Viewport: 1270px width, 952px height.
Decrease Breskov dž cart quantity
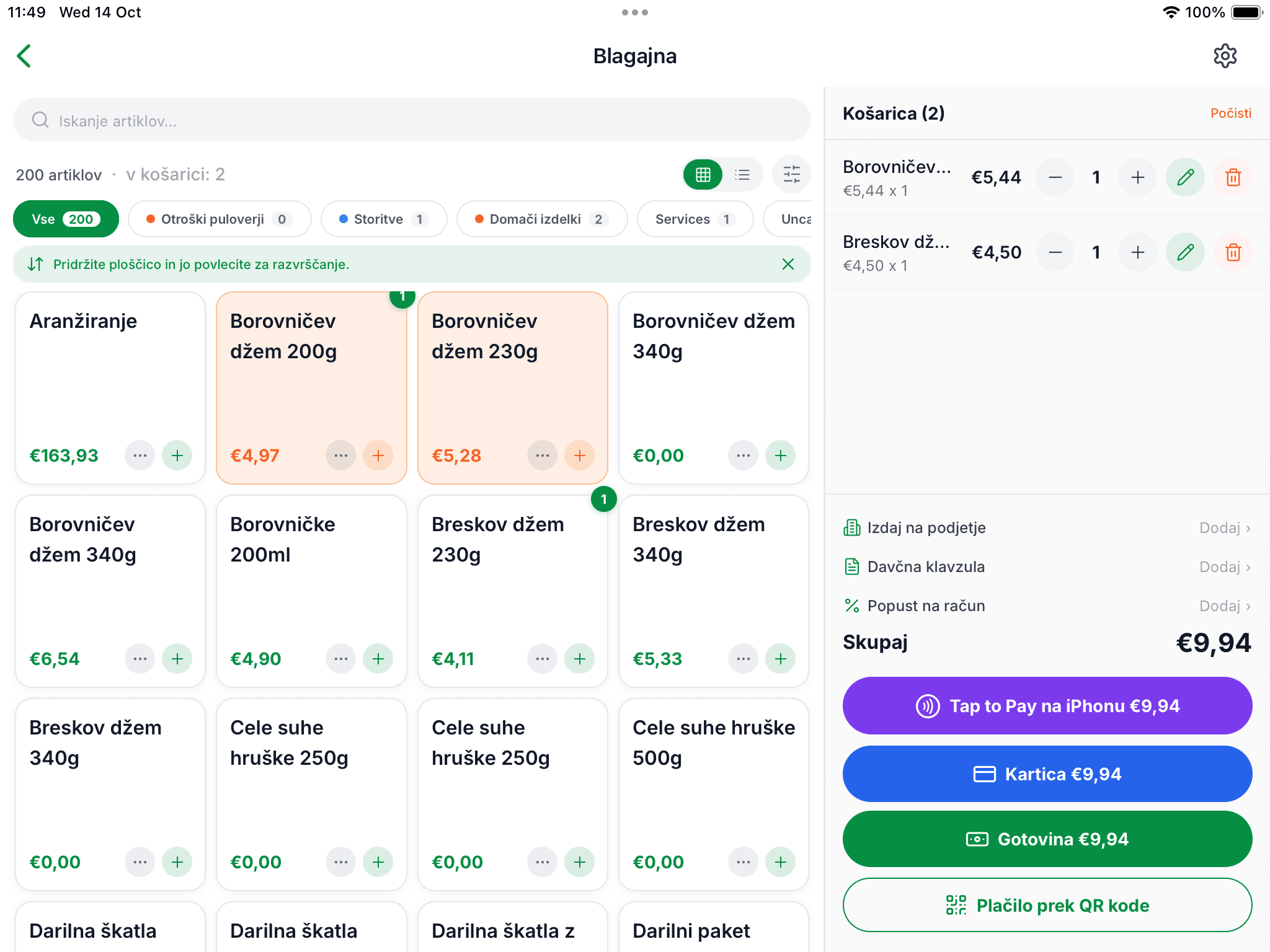(x=1055, y=252)
